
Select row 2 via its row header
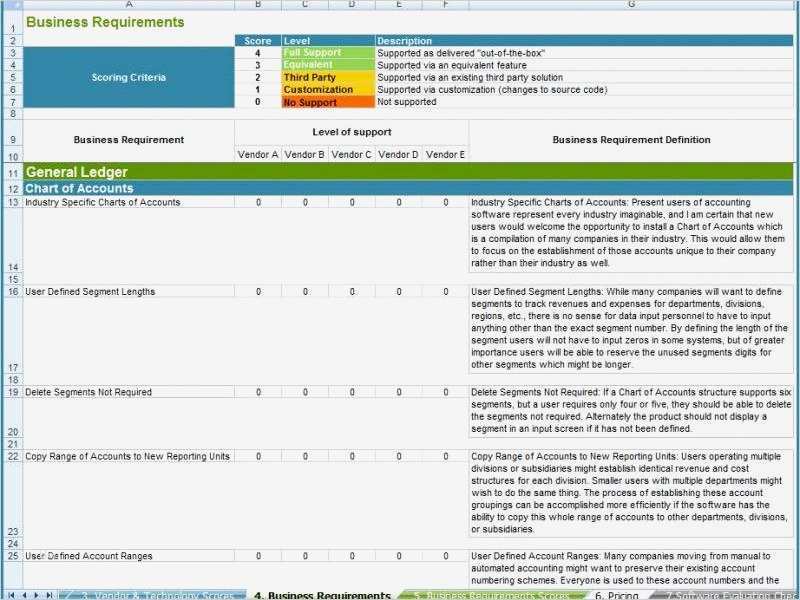click(13, 41)
